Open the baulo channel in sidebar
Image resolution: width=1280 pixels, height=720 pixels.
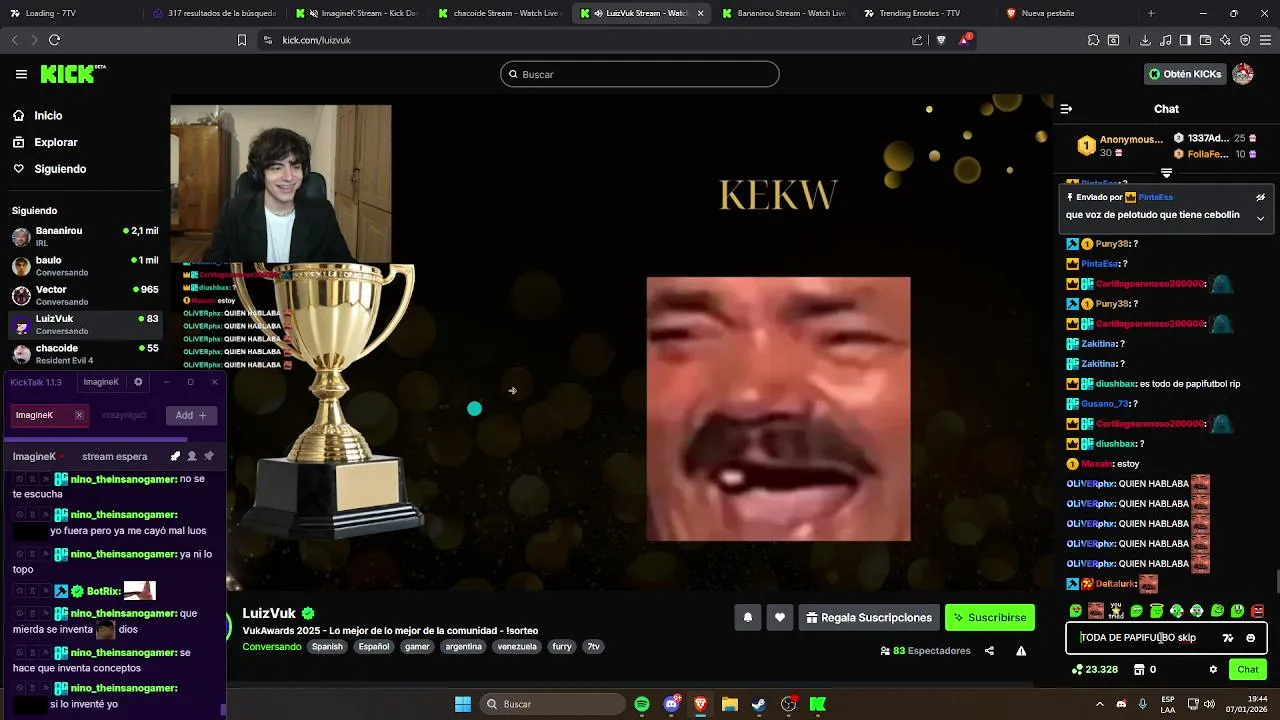(85, 266)
